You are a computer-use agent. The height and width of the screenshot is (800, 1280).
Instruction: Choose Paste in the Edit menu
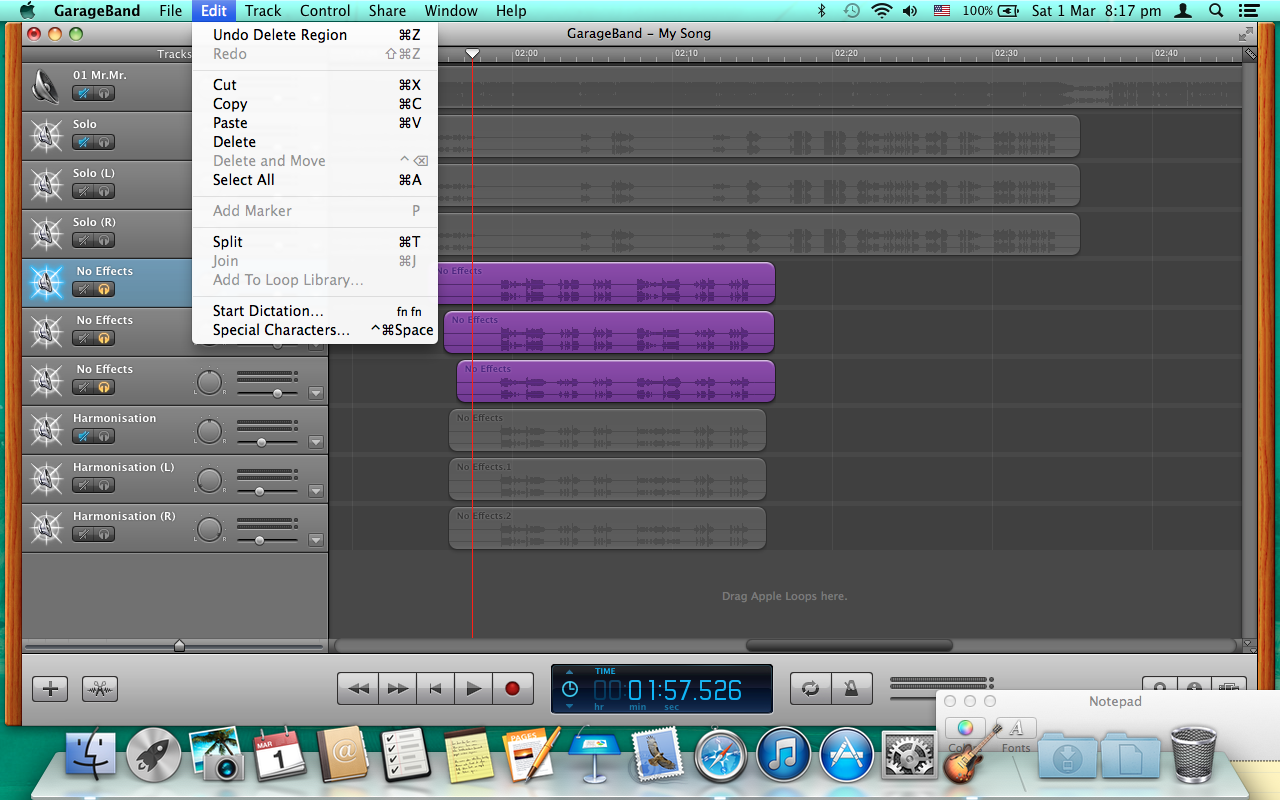pos(317,123)
